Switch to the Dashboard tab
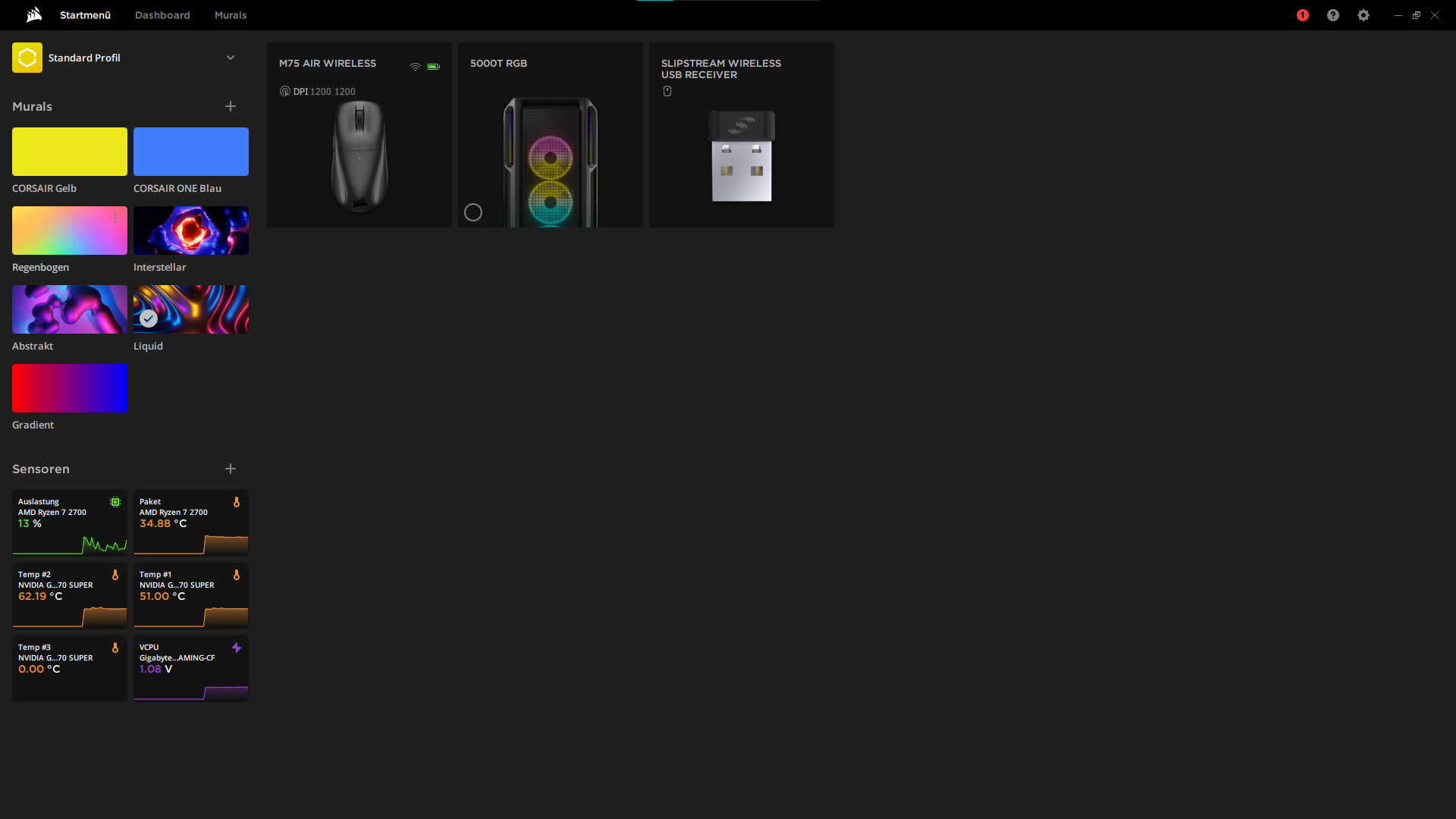This screenshot has width=1456, height=819. click(162, 15)
